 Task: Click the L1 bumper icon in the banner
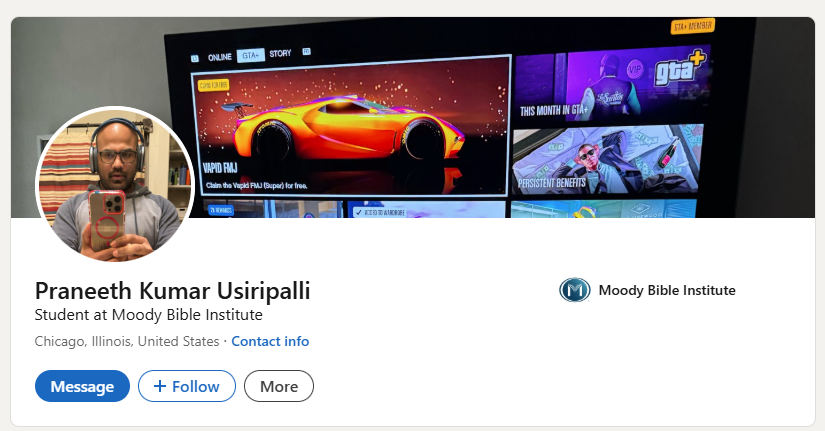click(195, 58)
